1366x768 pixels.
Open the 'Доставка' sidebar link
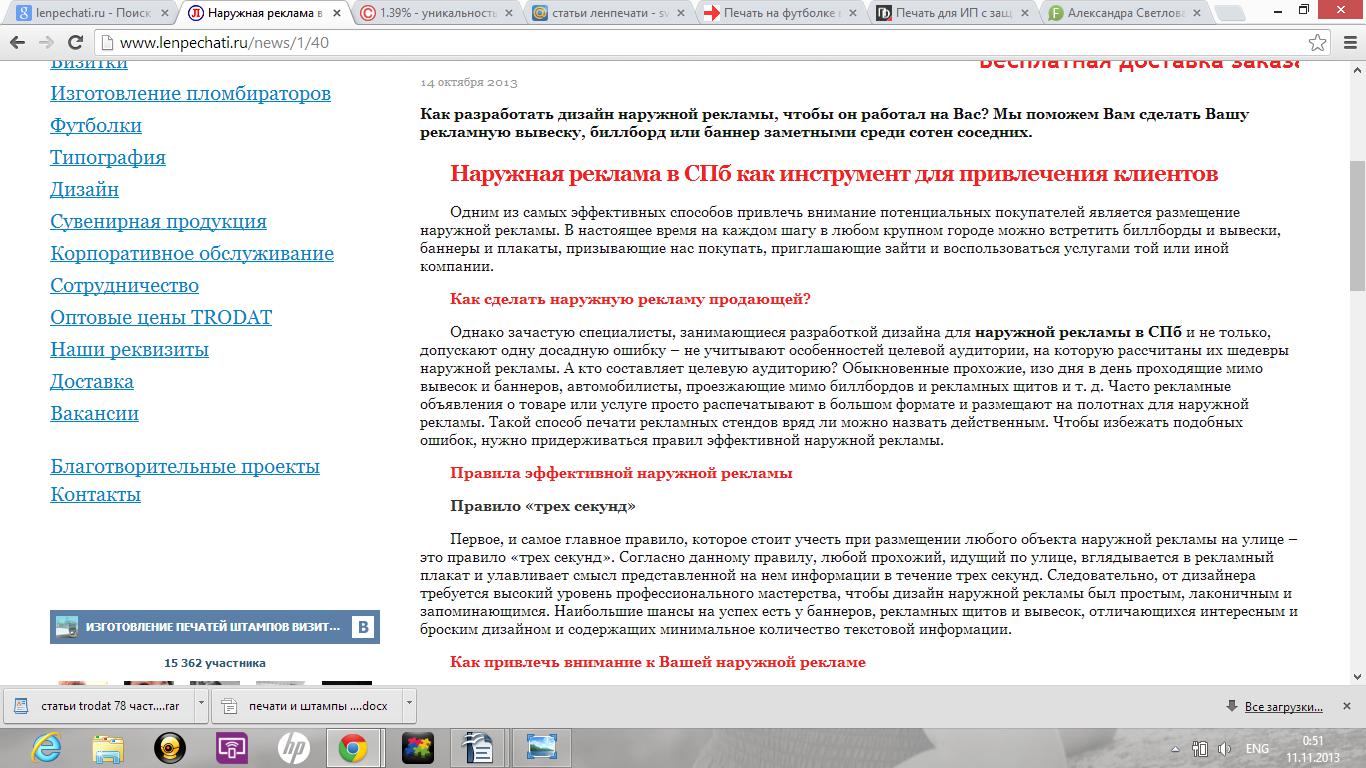pos(92,382)
